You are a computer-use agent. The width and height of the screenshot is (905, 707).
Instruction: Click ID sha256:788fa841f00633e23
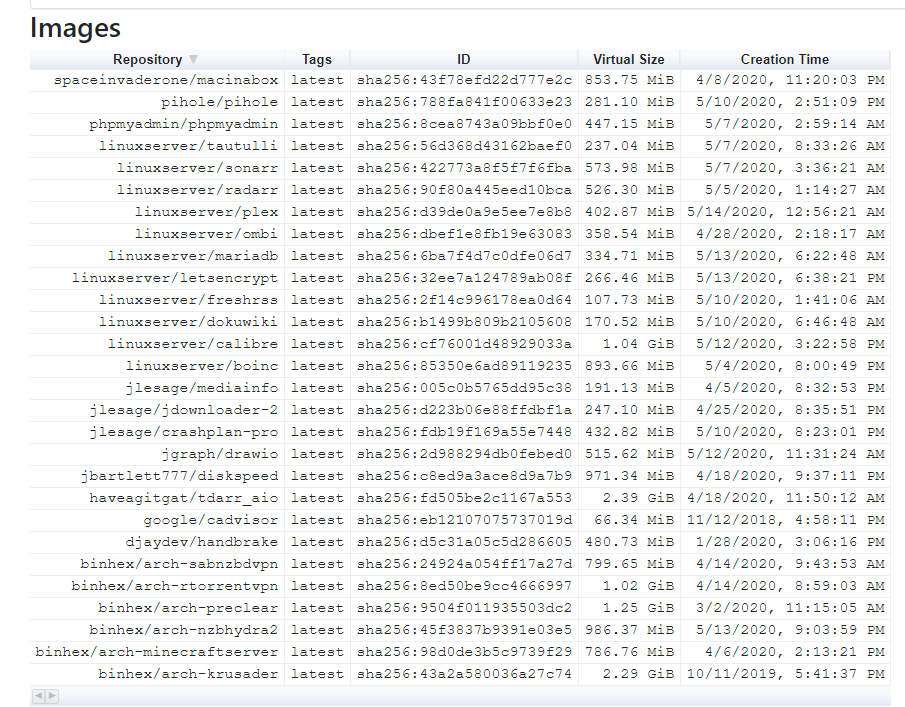point(464,102)
